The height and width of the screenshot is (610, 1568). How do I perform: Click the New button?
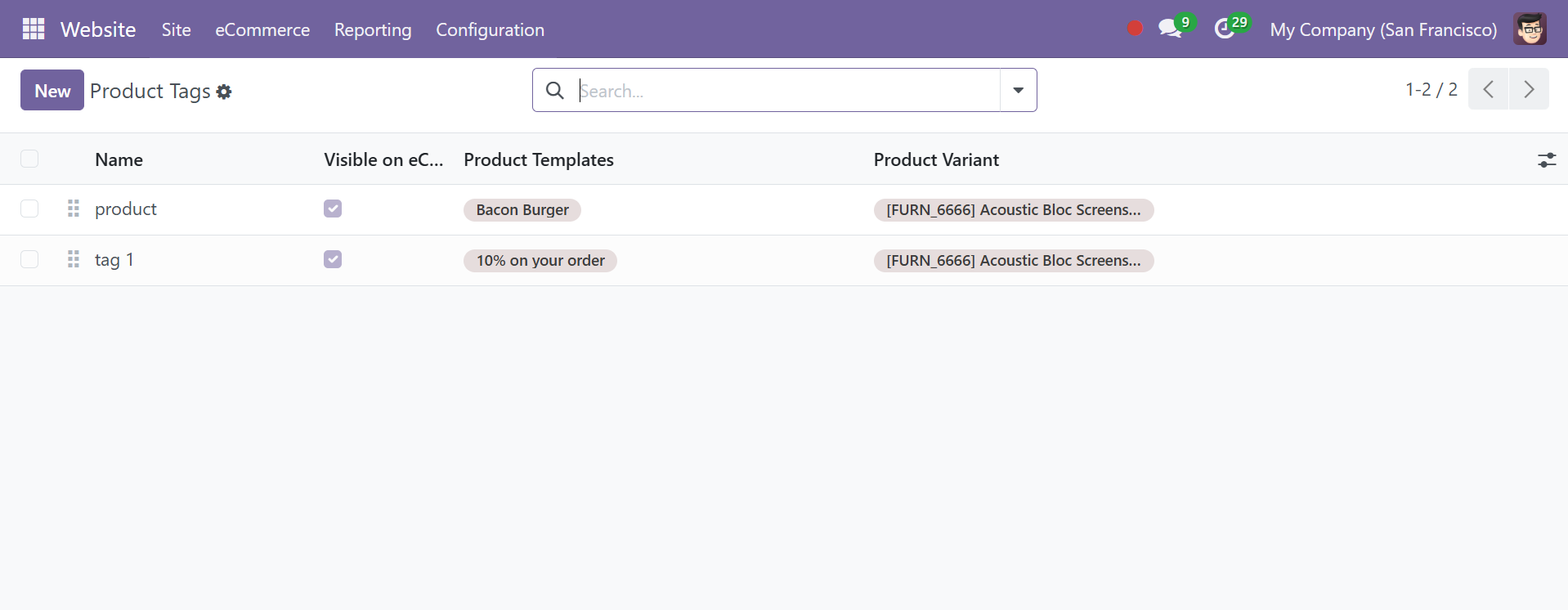[52, 91]
